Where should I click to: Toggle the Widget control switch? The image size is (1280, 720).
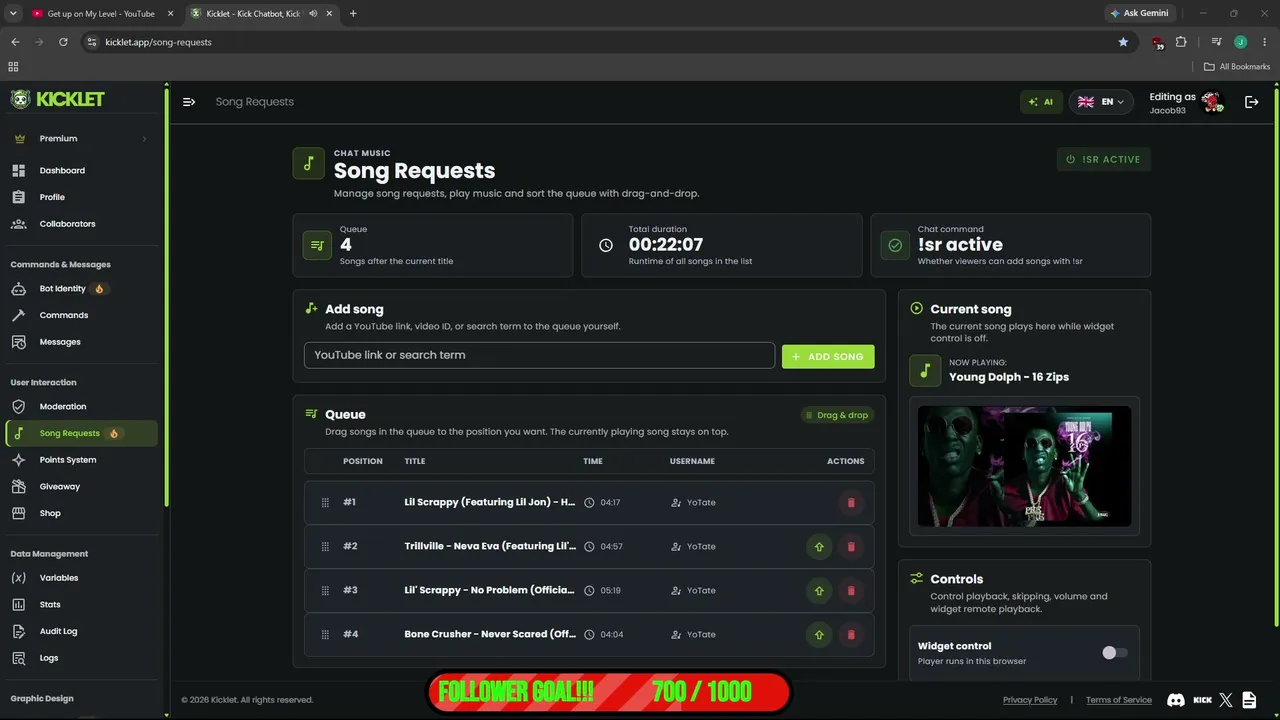point(1114,653)
